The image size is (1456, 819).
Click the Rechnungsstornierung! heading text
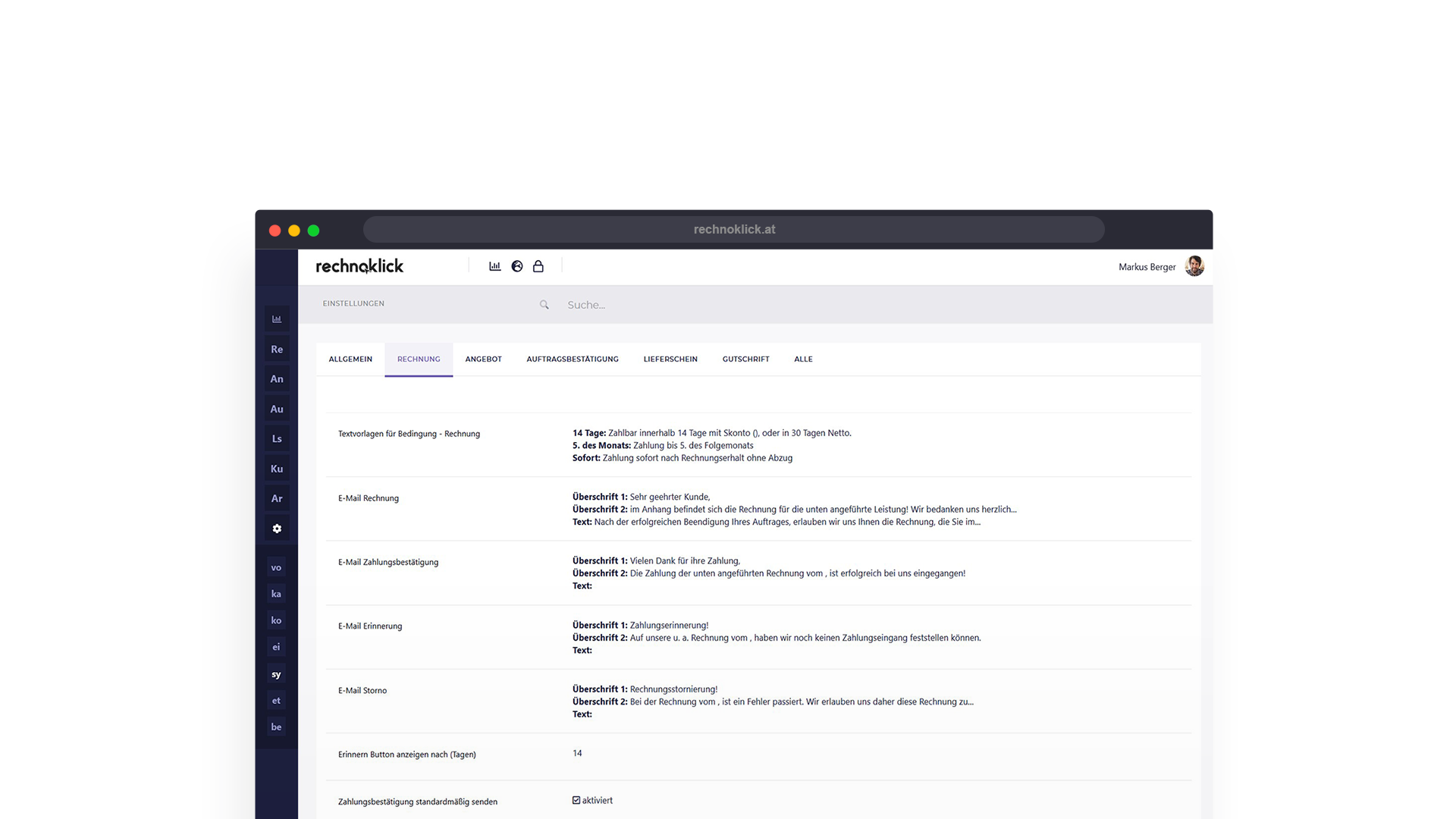[x=673, y=689]
